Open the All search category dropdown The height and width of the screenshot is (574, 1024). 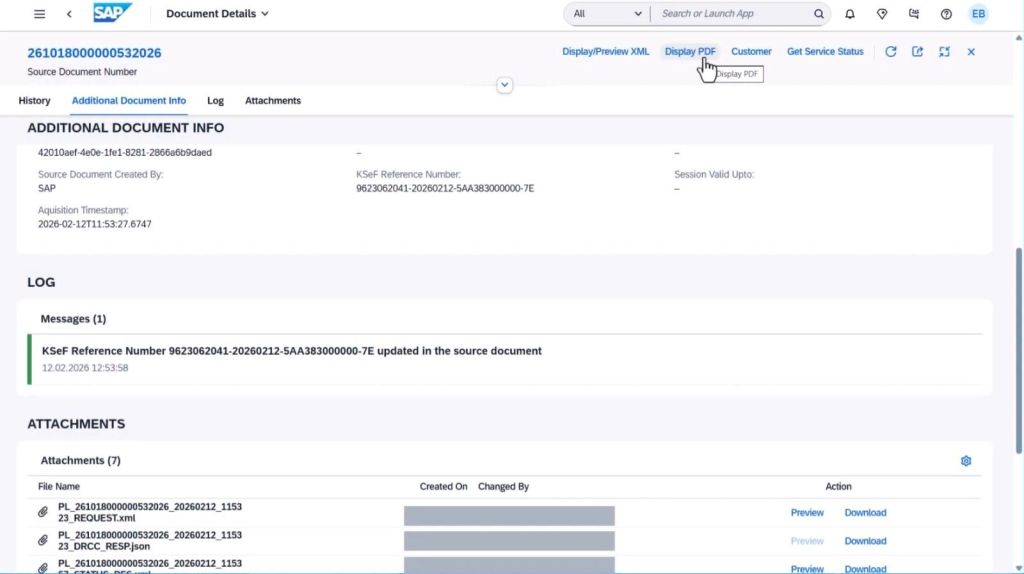[607, 14]
